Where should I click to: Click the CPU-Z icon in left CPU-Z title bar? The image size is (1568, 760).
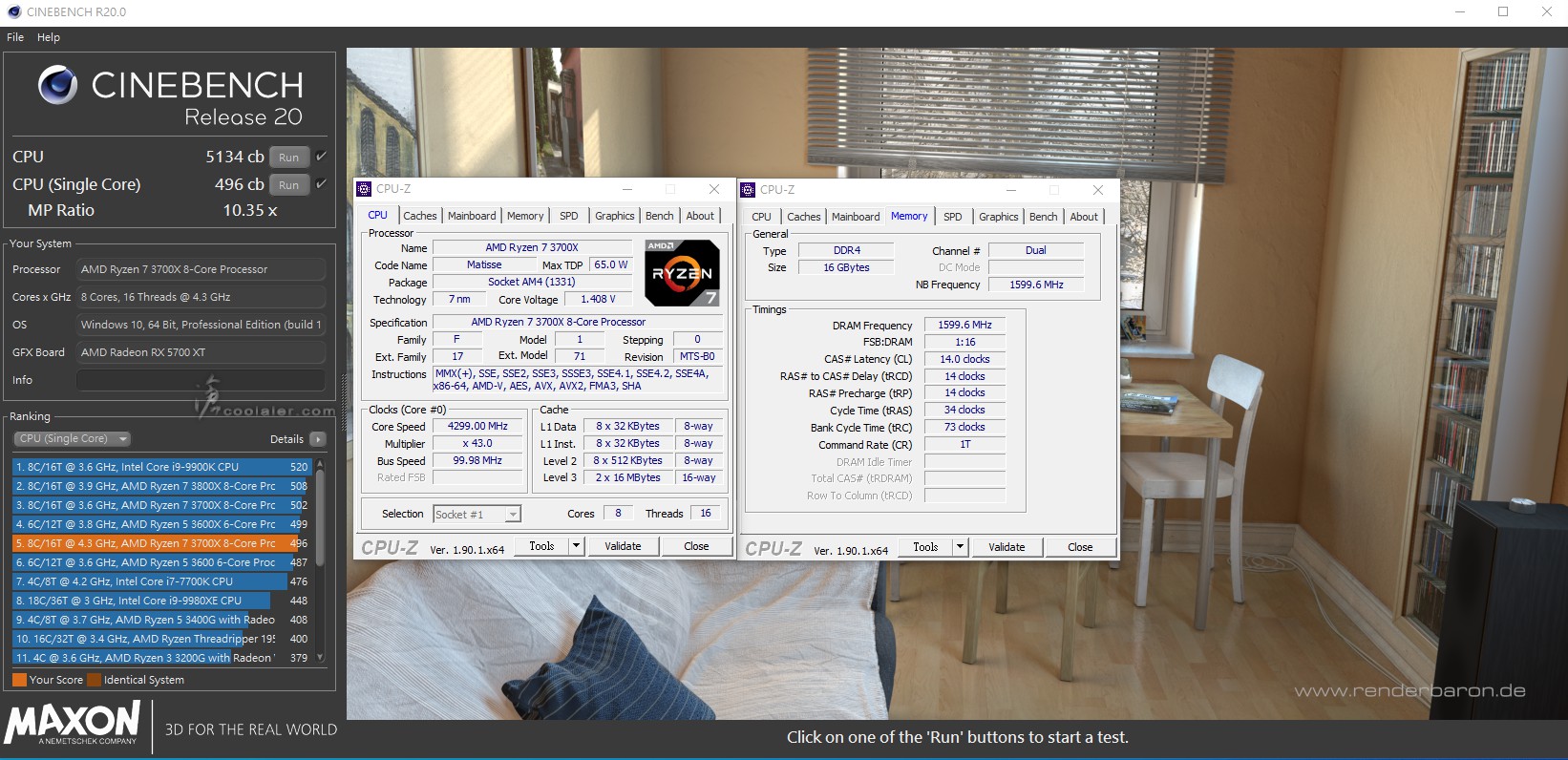pos(364,189)
